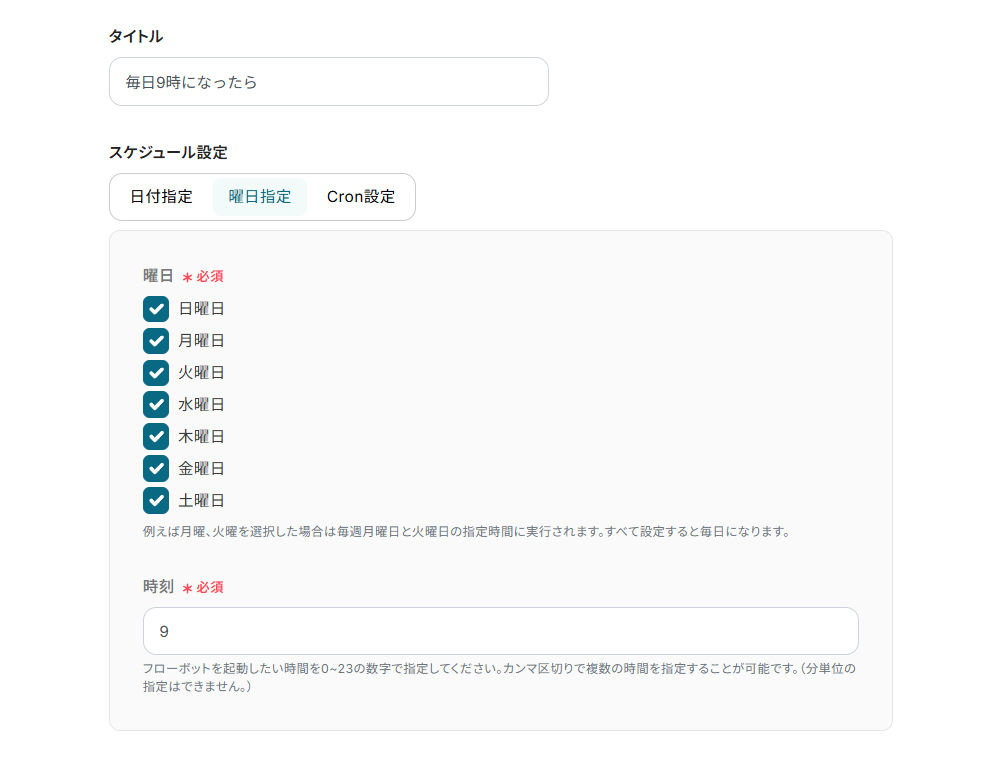Screen dimensions: 1000x778
Task: Click the 時刻 required label
Action: click(x=184, y=587)
